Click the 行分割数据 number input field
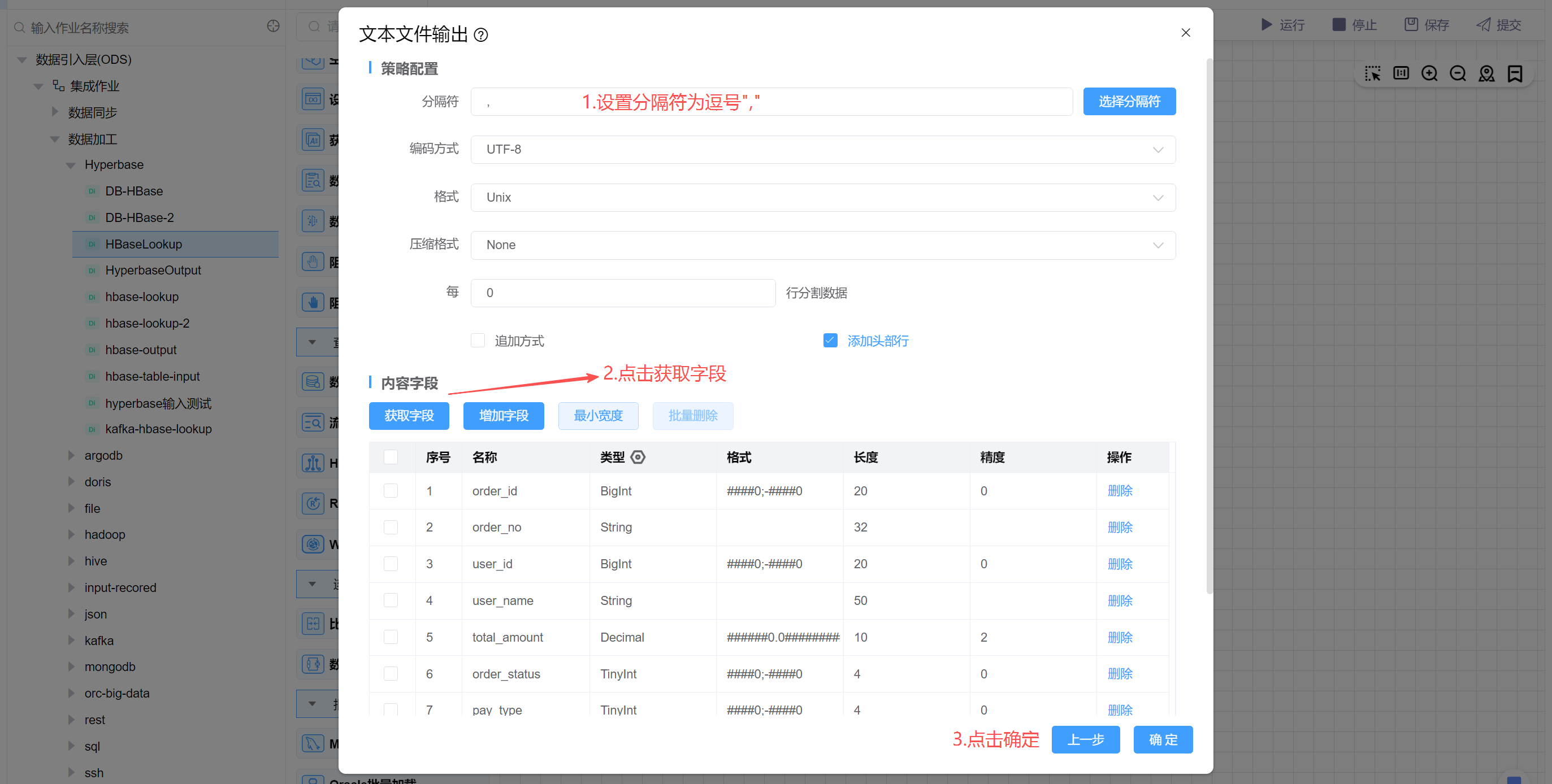 pos(622,293)
